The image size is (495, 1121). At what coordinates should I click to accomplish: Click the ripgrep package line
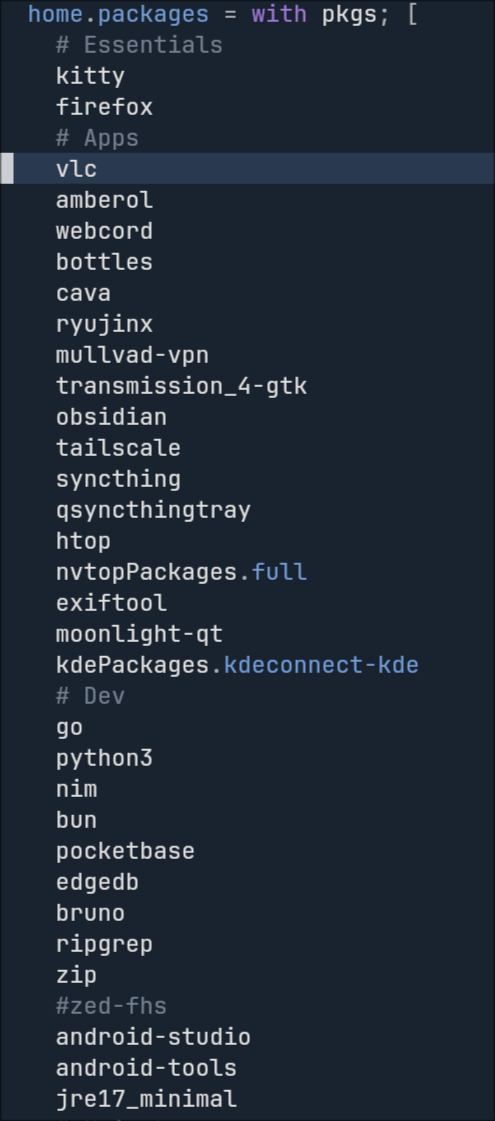point(104,944)
